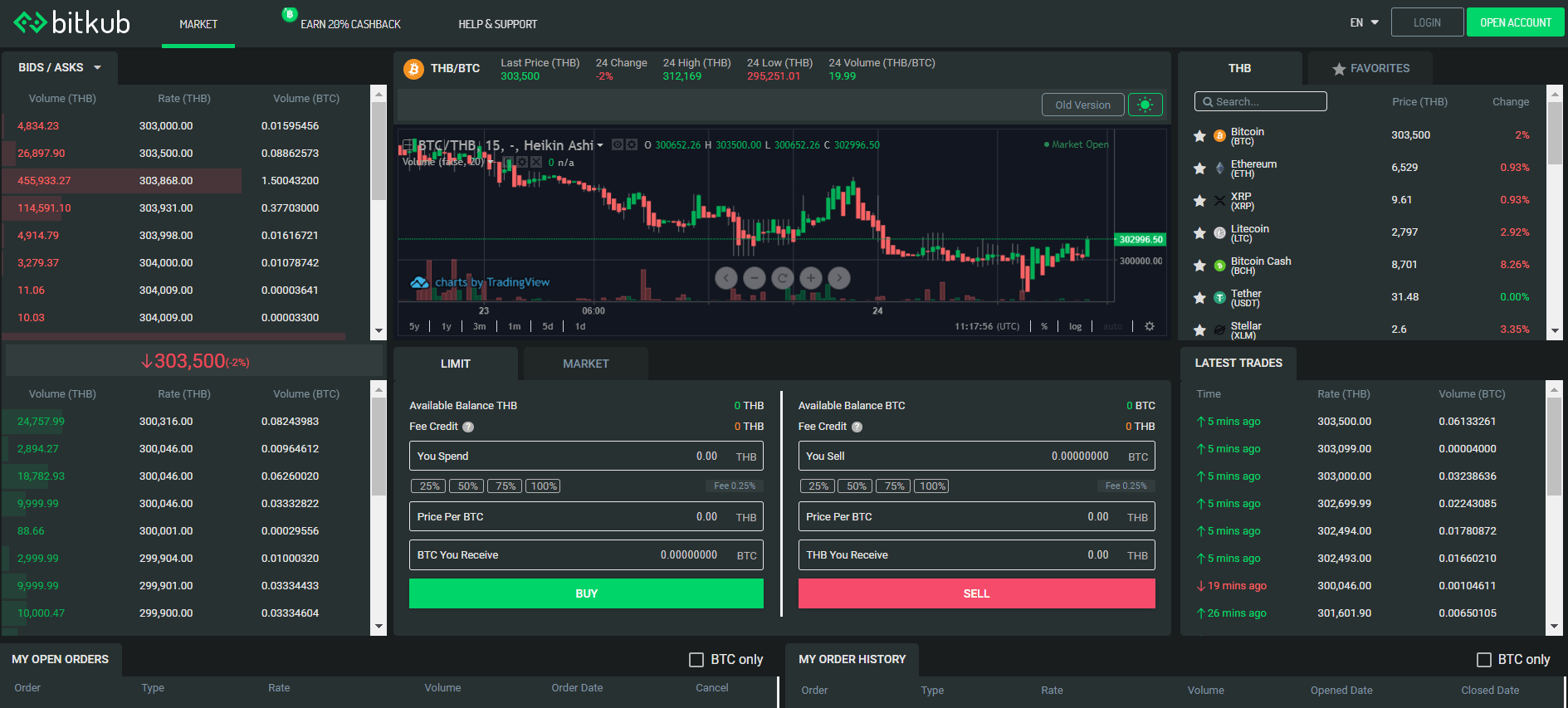The image size is (1568, 708).
Task: Switch chart to Old Version
Action: [x=1082, y=105]
